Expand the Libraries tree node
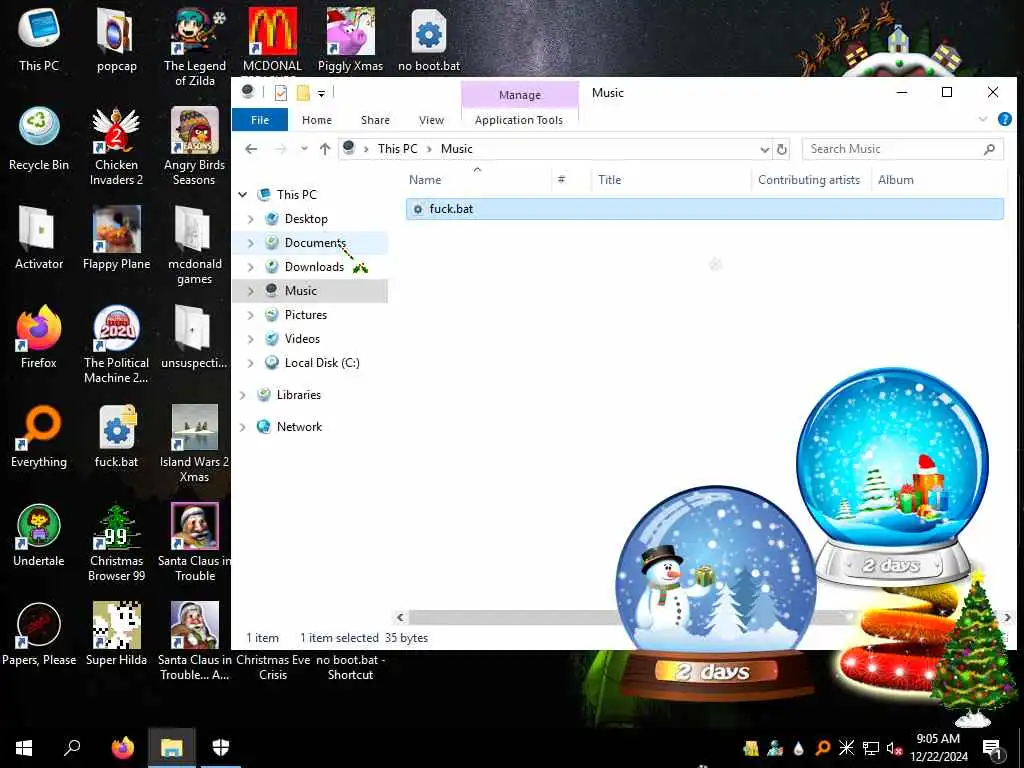The height and width of the screenshot is (768, 1024). (243, 395)
